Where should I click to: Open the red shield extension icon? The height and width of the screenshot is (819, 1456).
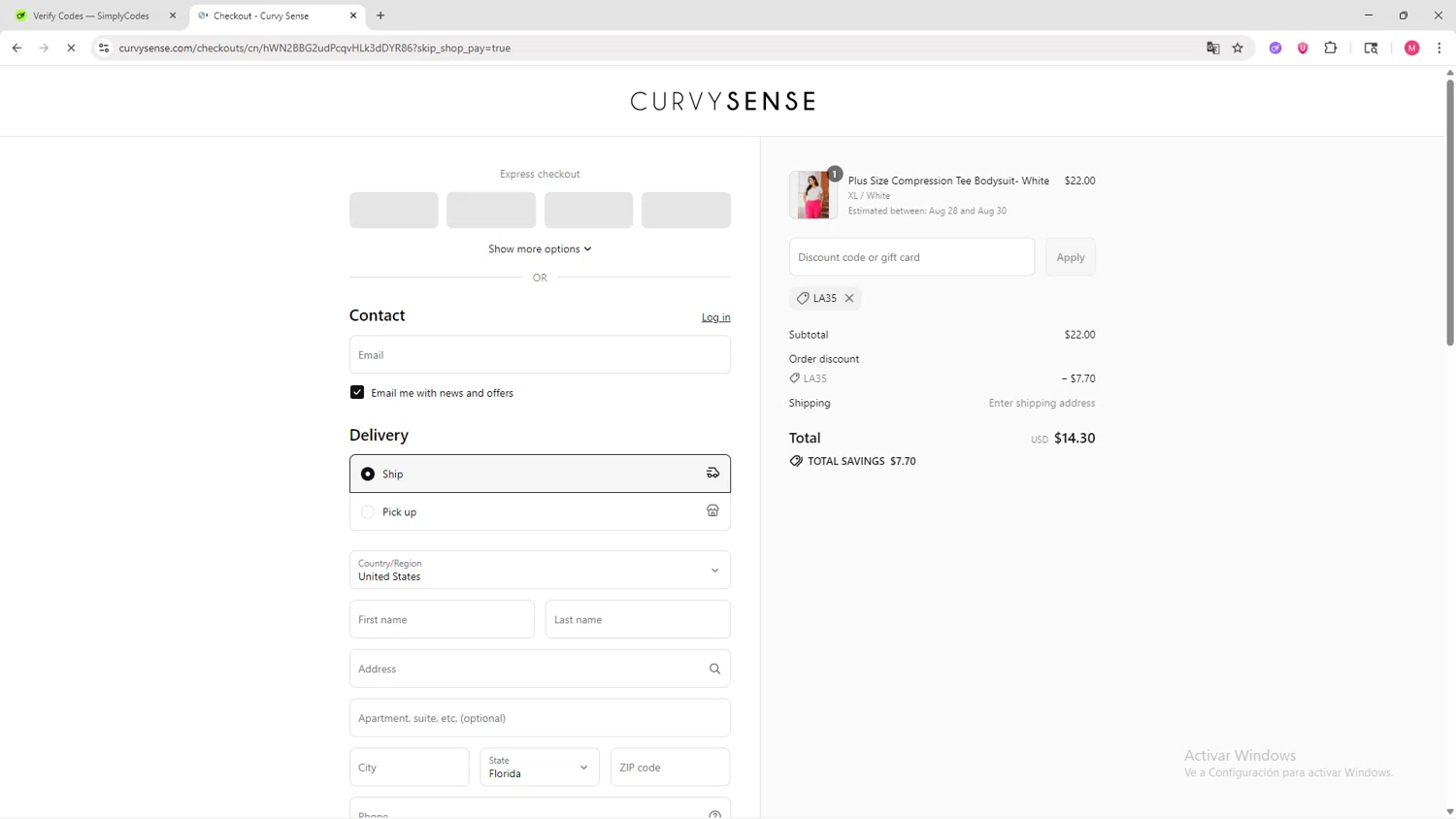click(x=1303, y=48)
